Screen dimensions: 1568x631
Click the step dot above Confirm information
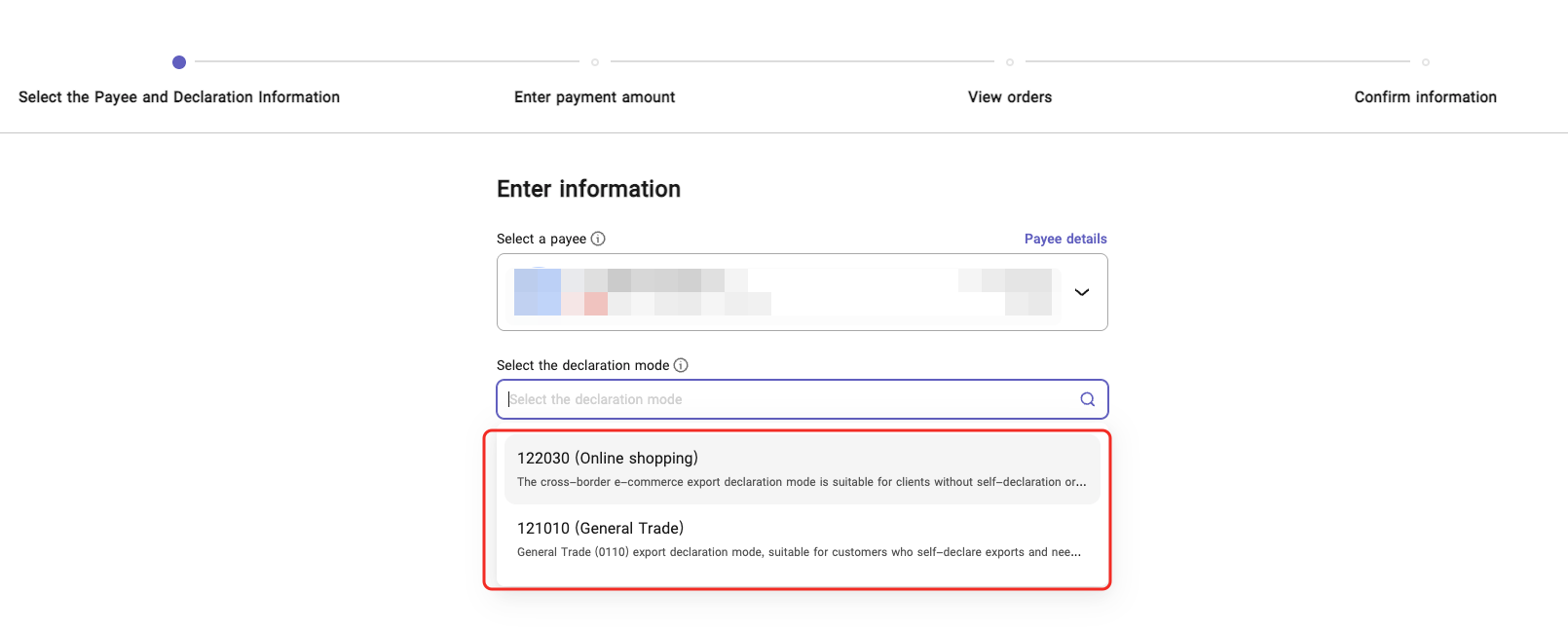click(x=1426, y=62)
